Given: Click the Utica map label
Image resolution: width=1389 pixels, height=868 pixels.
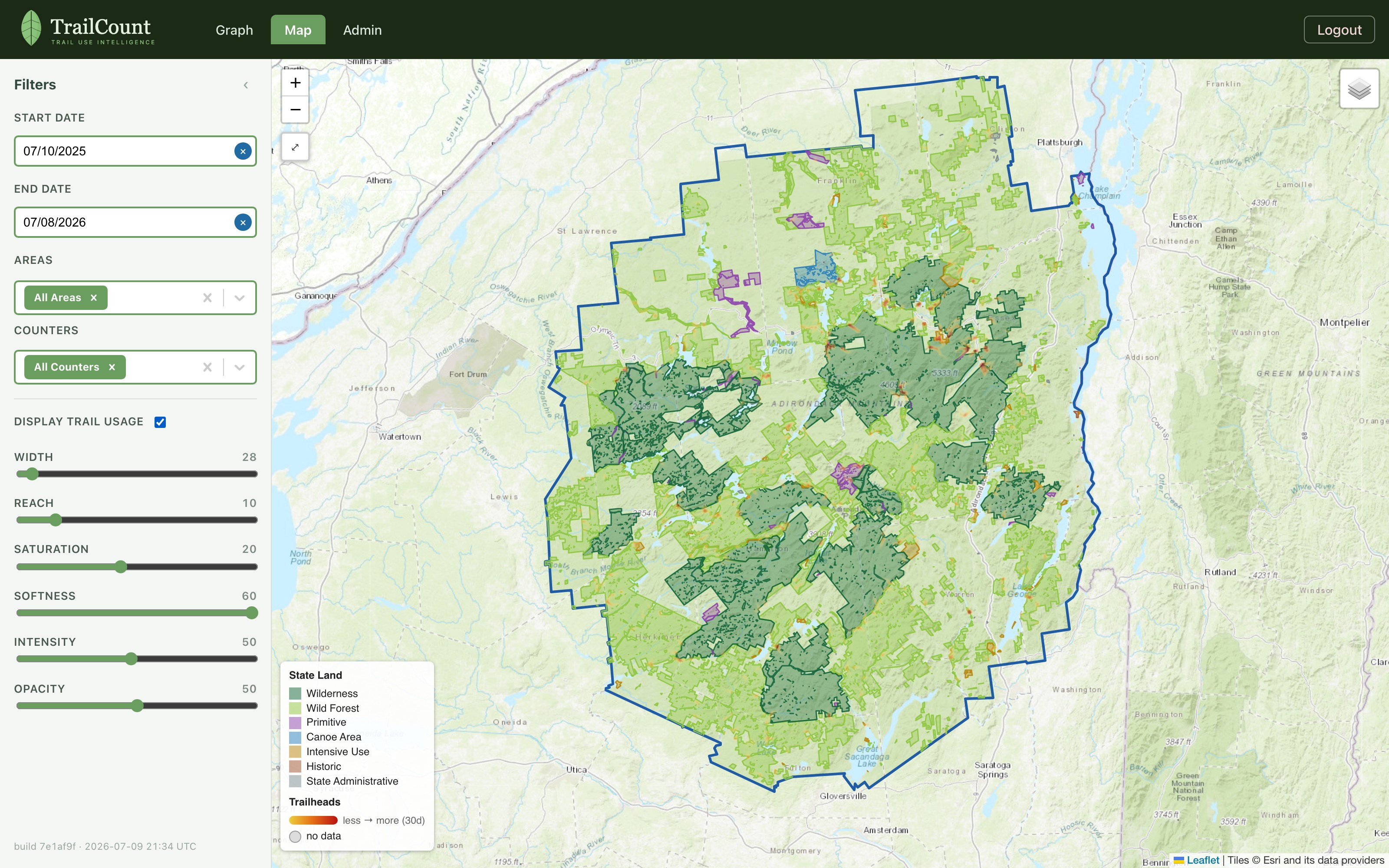Looking at the screenshot, I should pos(576,770).
